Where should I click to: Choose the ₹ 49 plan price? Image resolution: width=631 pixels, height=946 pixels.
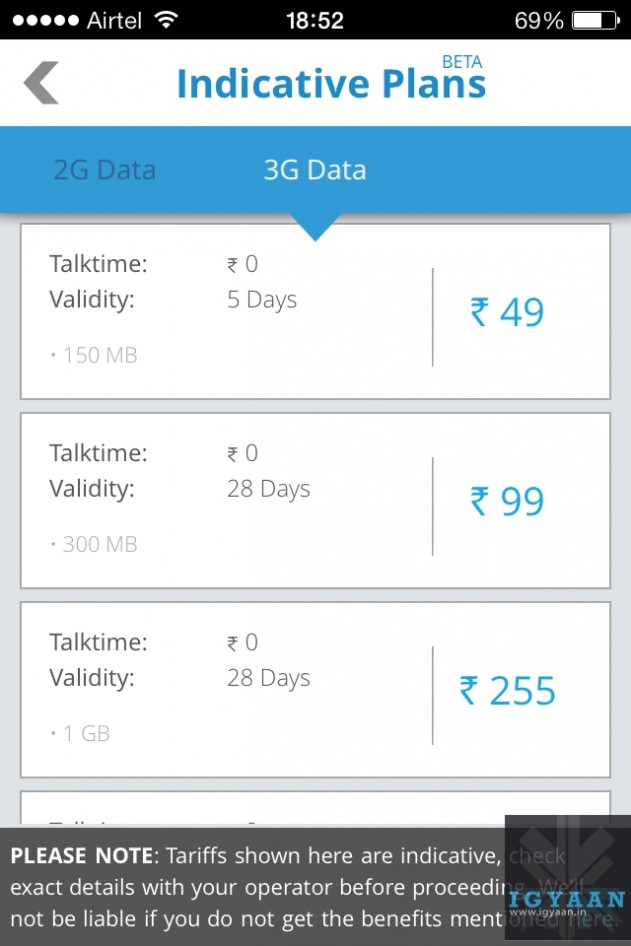[x=507, y=313]
